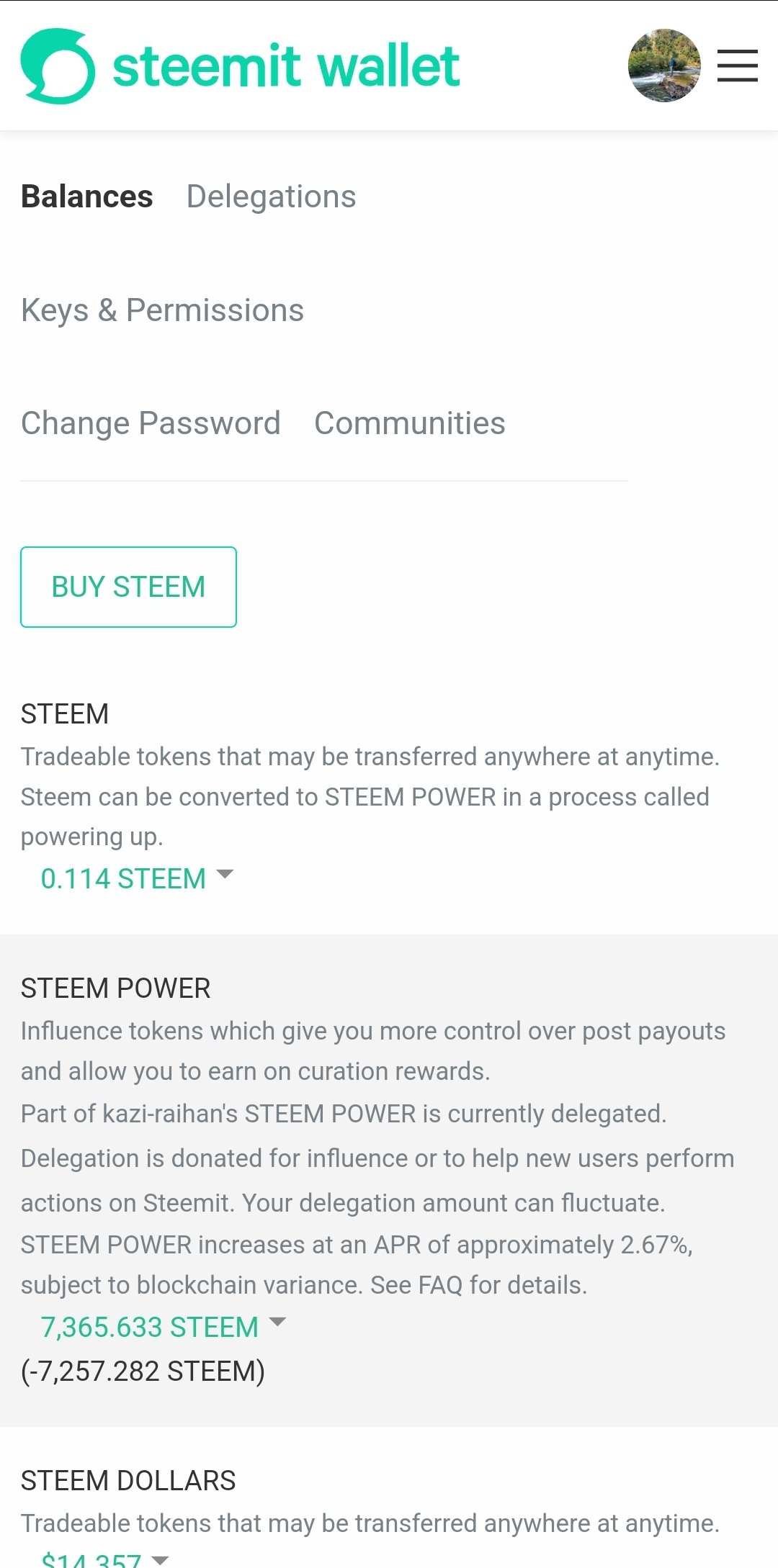Viewport: 778px width, 1568px height.
Task: Open the Change Password tab
Action: 151,423
